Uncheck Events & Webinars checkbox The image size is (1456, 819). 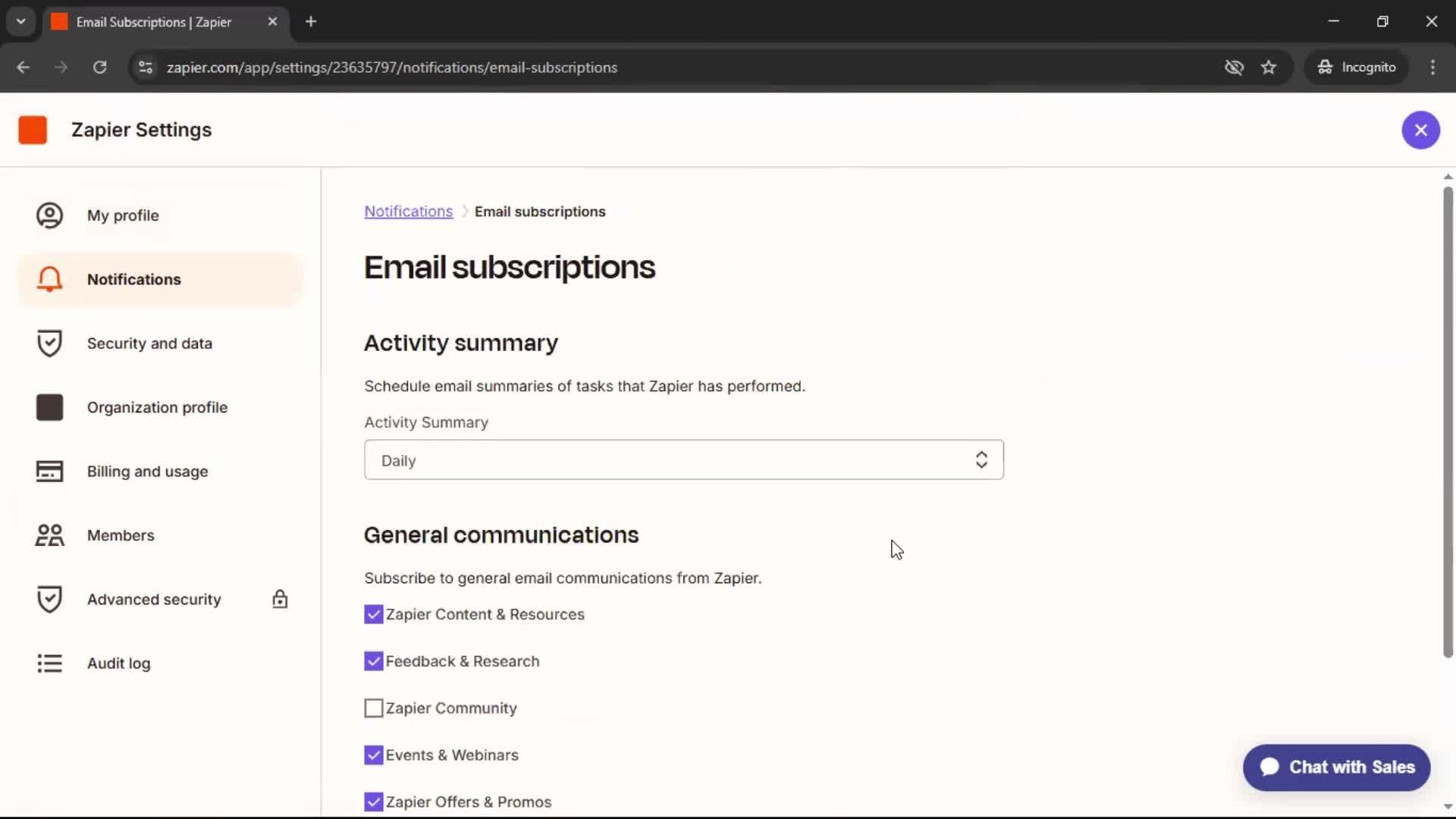click(373, 755)
